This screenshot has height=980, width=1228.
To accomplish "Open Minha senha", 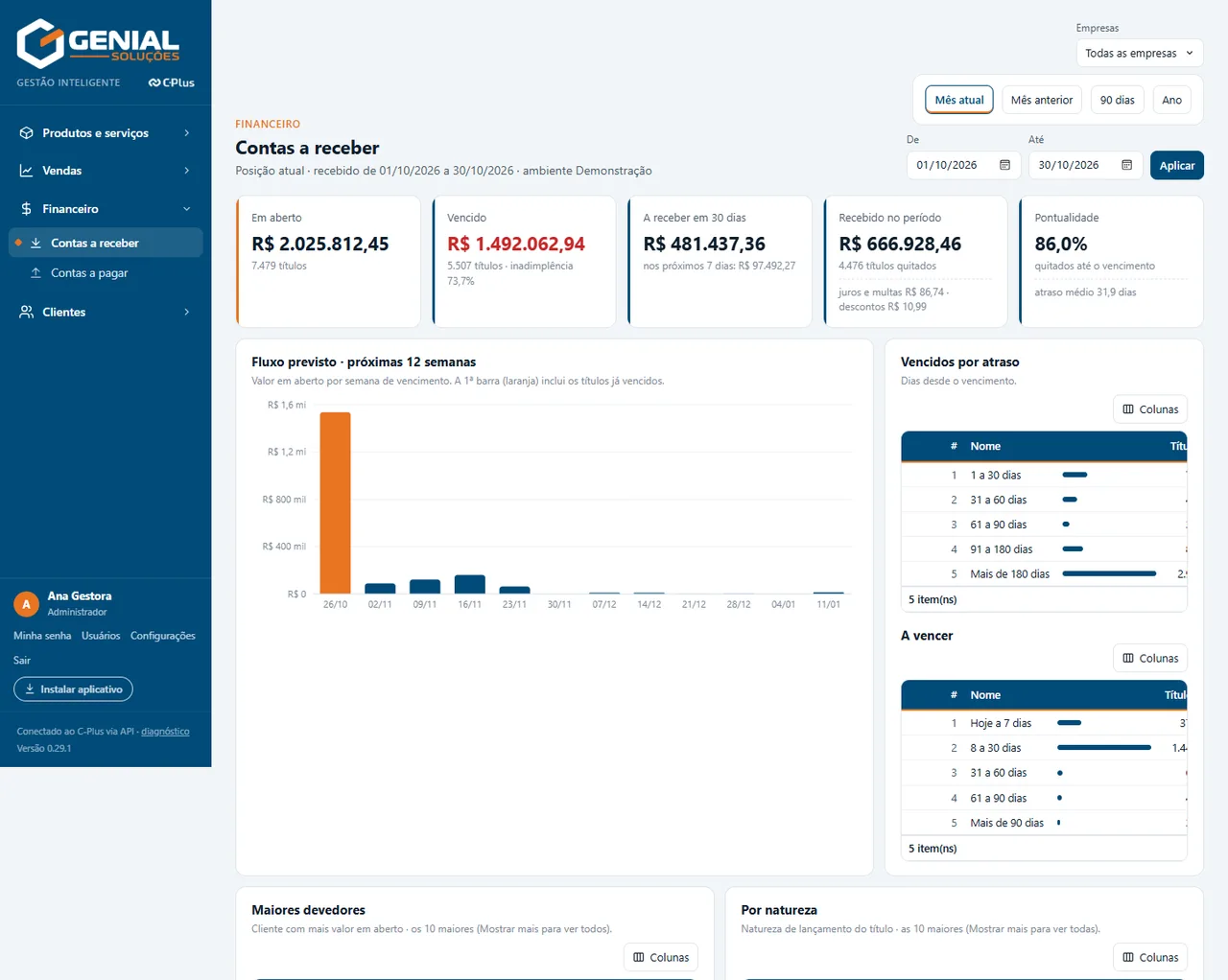I will [x=42, y=636].
